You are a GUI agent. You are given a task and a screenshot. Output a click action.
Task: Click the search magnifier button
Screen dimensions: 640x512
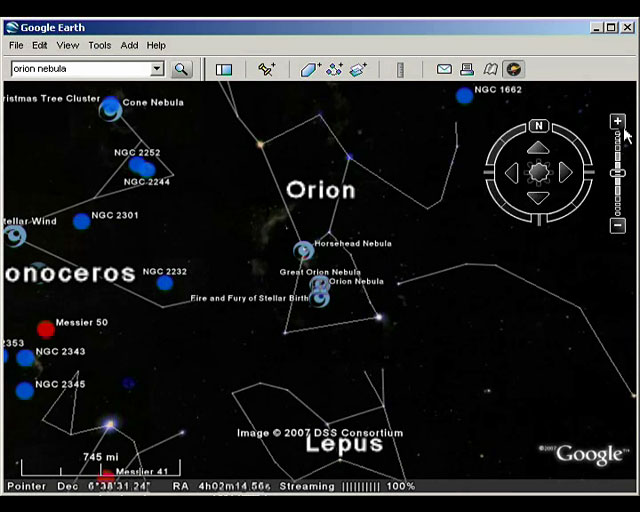182,69
